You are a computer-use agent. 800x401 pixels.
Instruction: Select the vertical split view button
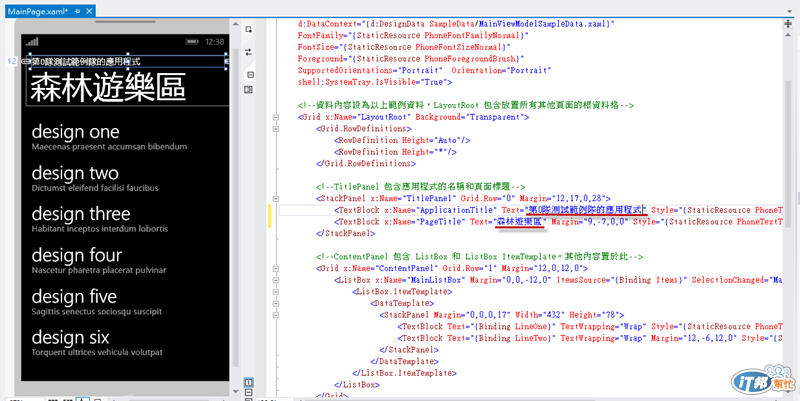(248, 382)
